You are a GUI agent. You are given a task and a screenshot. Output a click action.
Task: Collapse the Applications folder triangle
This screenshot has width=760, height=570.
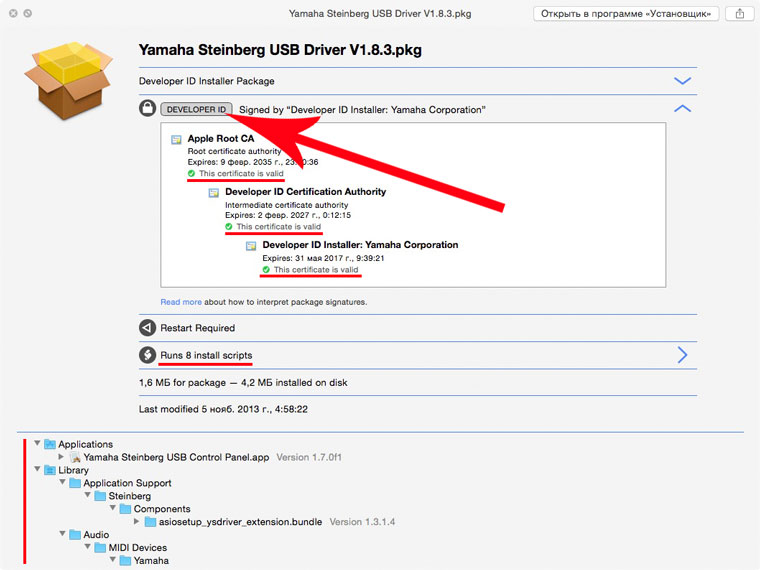point(37,443)
